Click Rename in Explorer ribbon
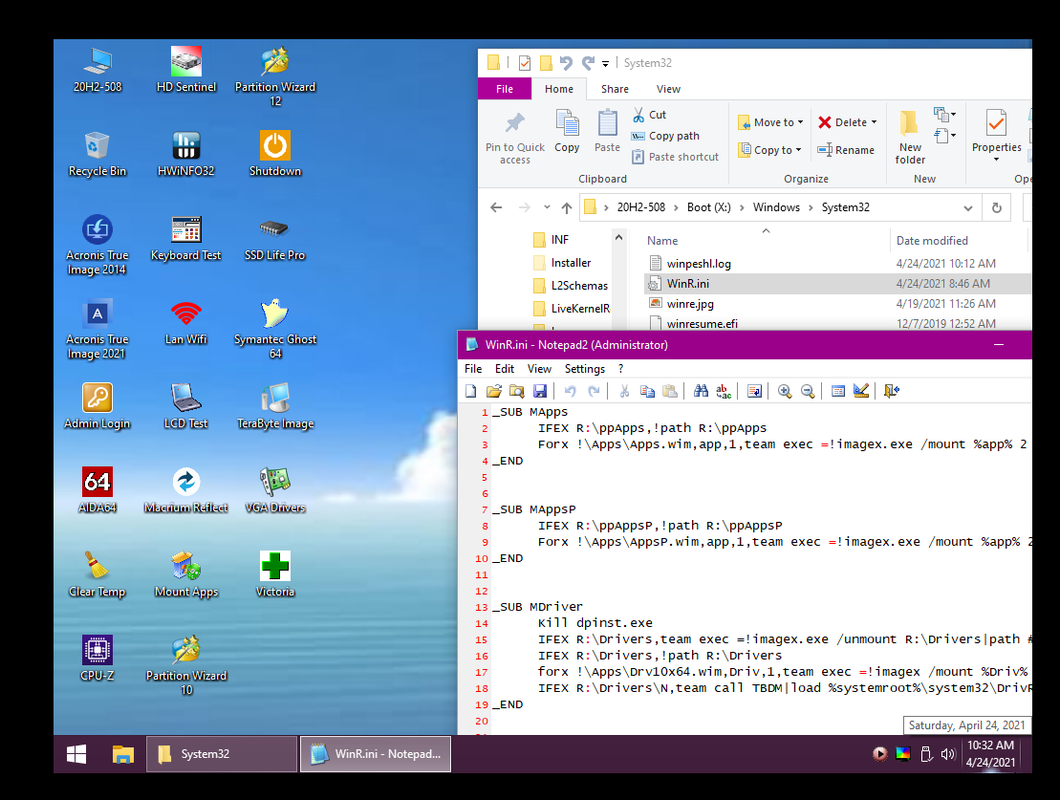1060x800 pixels. [846, 150]
